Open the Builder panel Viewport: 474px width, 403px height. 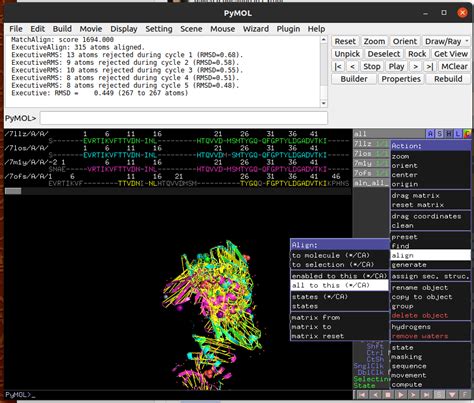click(x=354, y=79)
